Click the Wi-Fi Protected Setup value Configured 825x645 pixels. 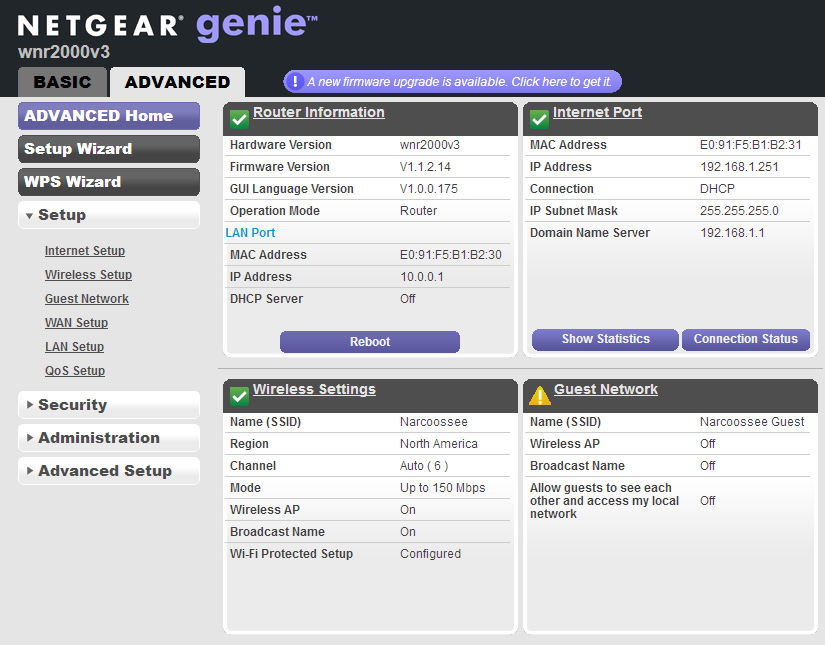430,554
